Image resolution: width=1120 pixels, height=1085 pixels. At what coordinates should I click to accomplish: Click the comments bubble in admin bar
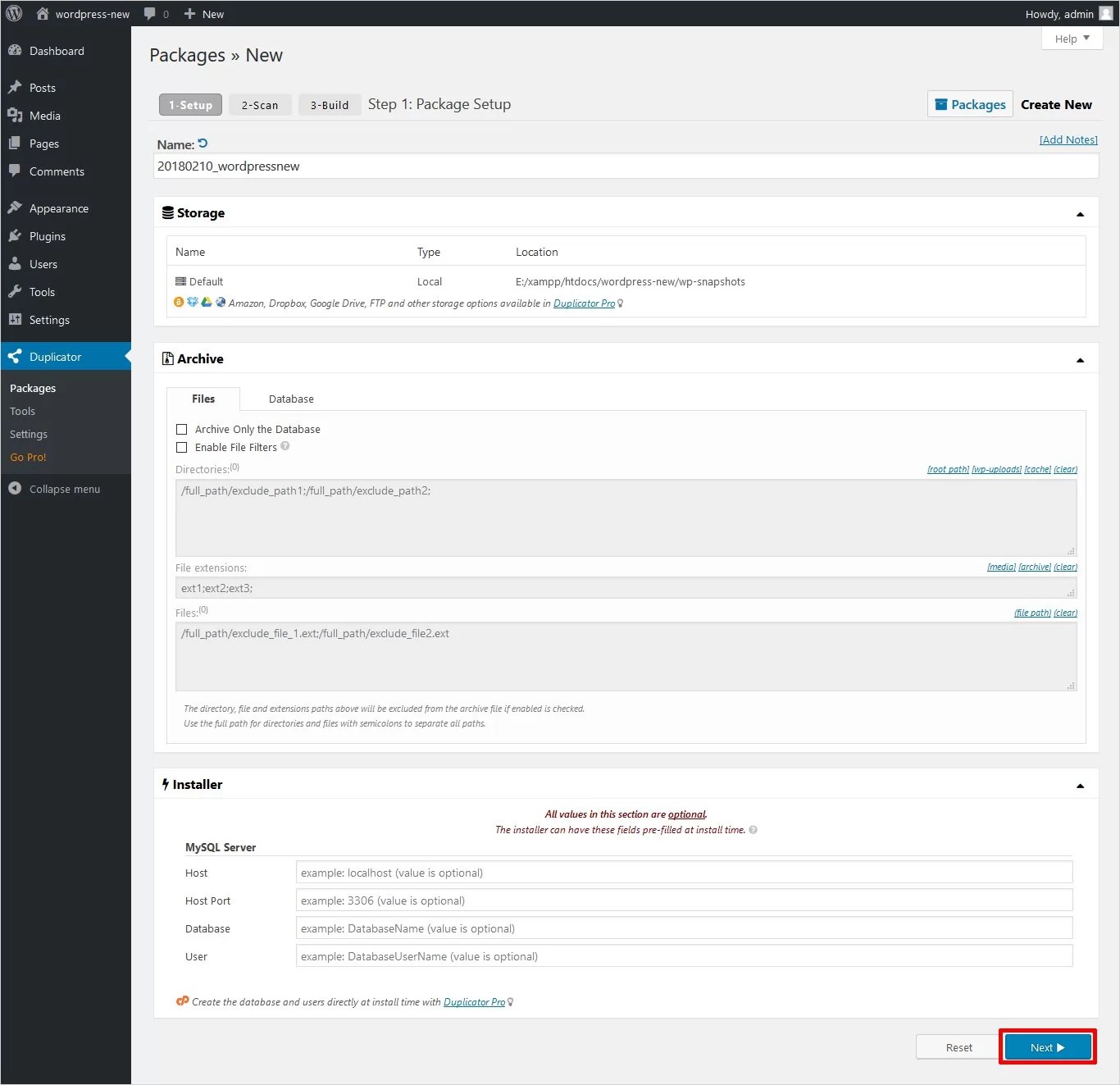click(x=150, y=13)
